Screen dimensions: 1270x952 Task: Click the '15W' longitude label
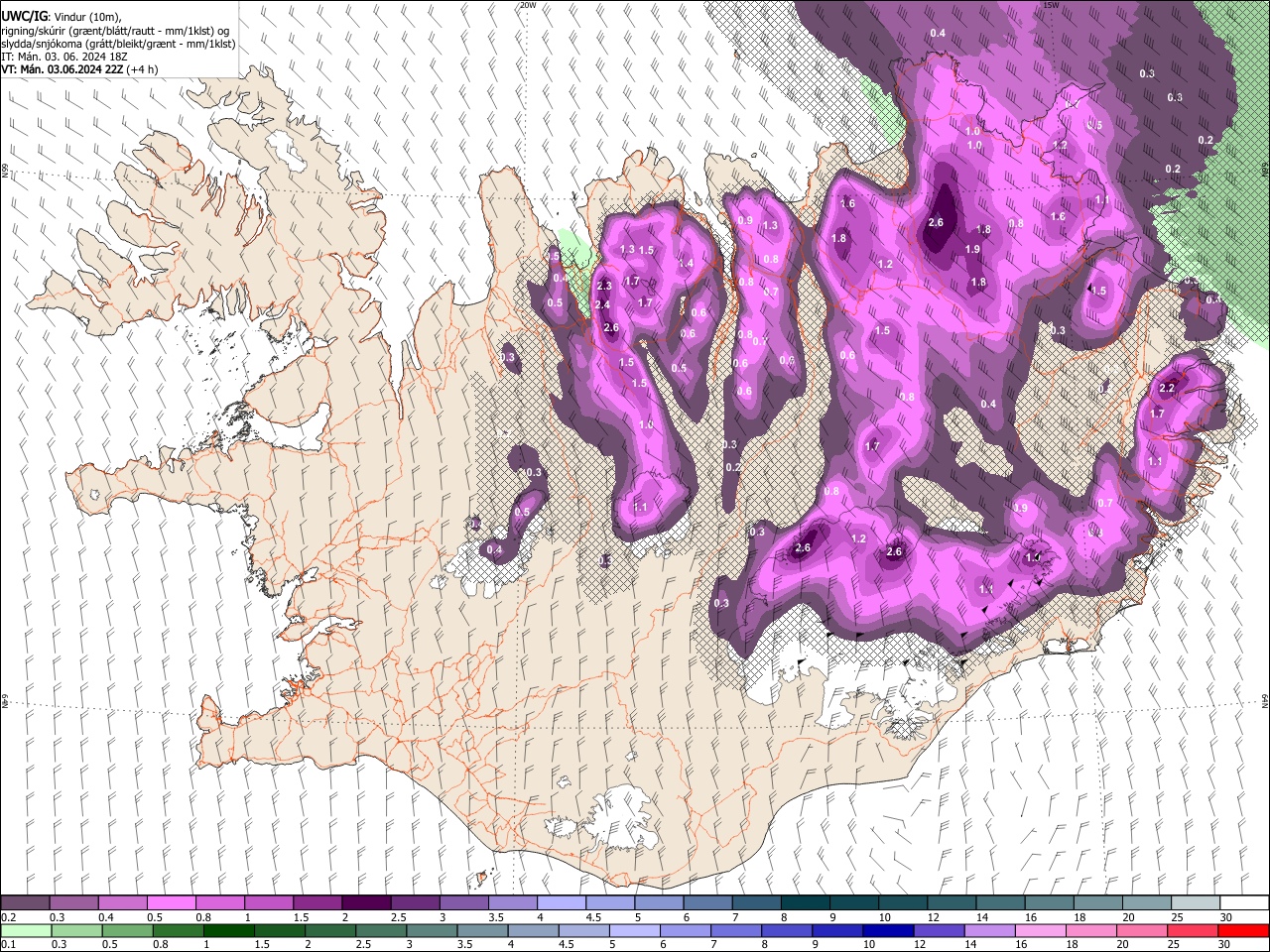coord(1051,5)
